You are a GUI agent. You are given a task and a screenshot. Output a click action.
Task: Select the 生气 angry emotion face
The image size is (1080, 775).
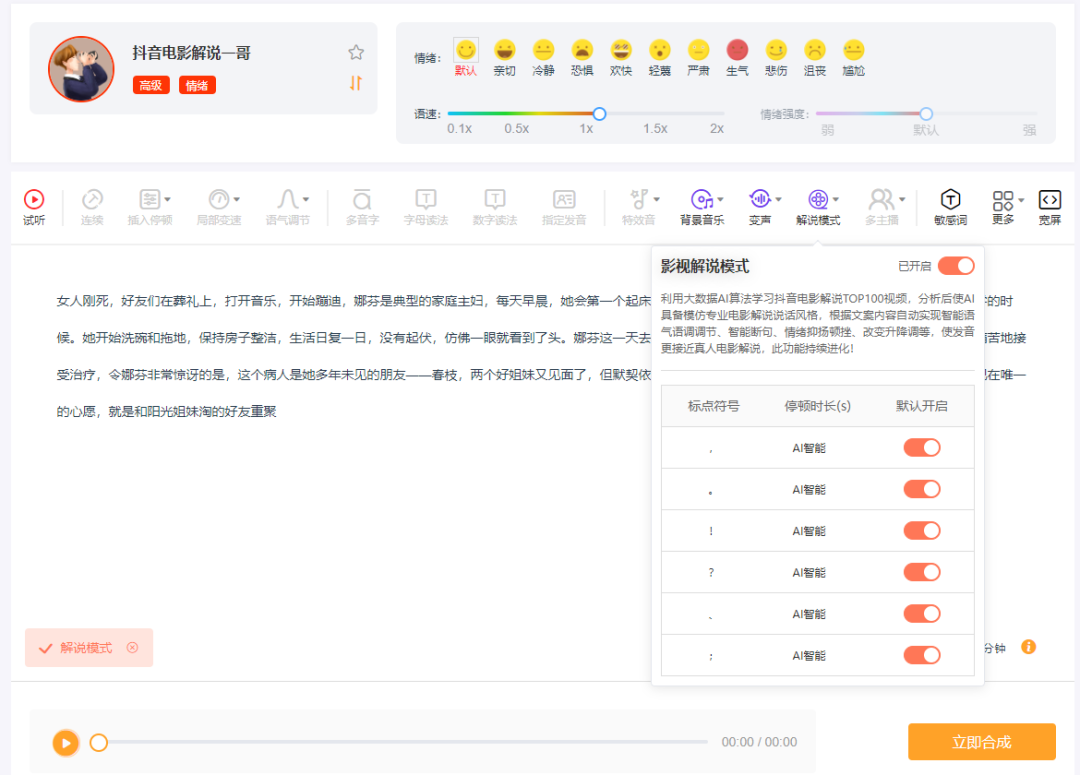(737, 50)
